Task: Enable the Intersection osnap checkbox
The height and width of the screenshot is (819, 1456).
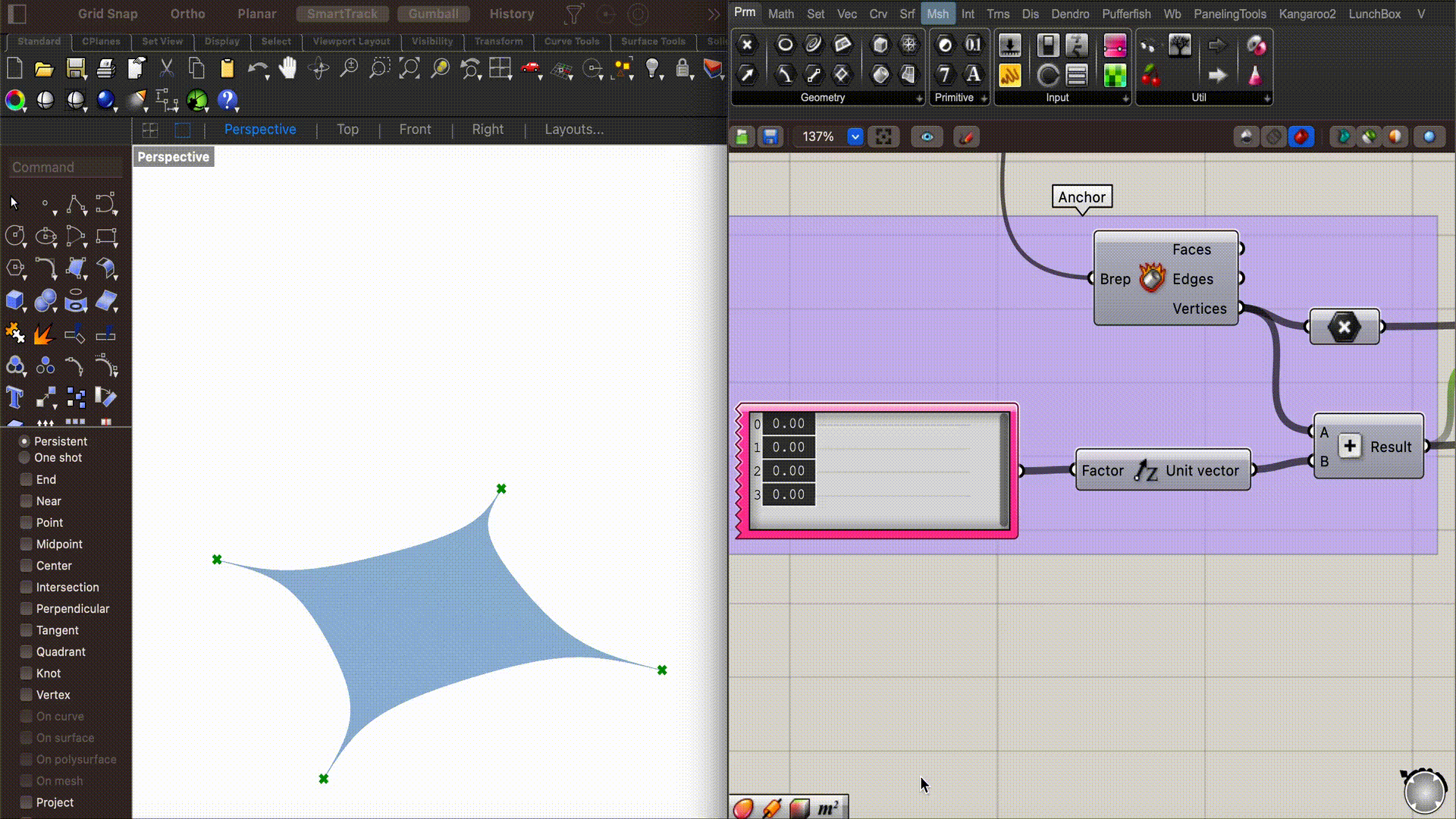Action: click(x=27, y=588)
